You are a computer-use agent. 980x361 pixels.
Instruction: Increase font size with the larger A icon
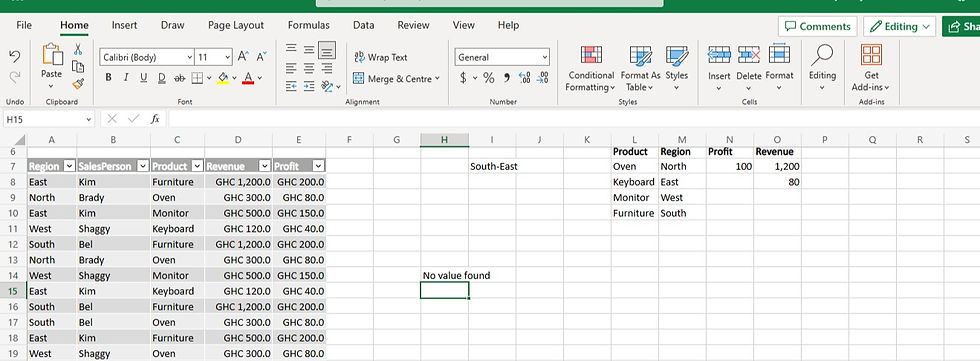tap(243, 57)
